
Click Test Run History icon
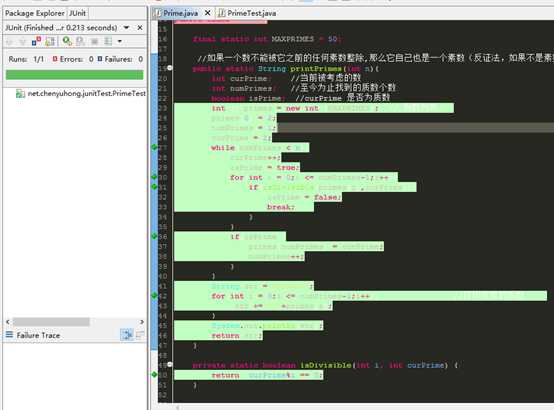108,41
